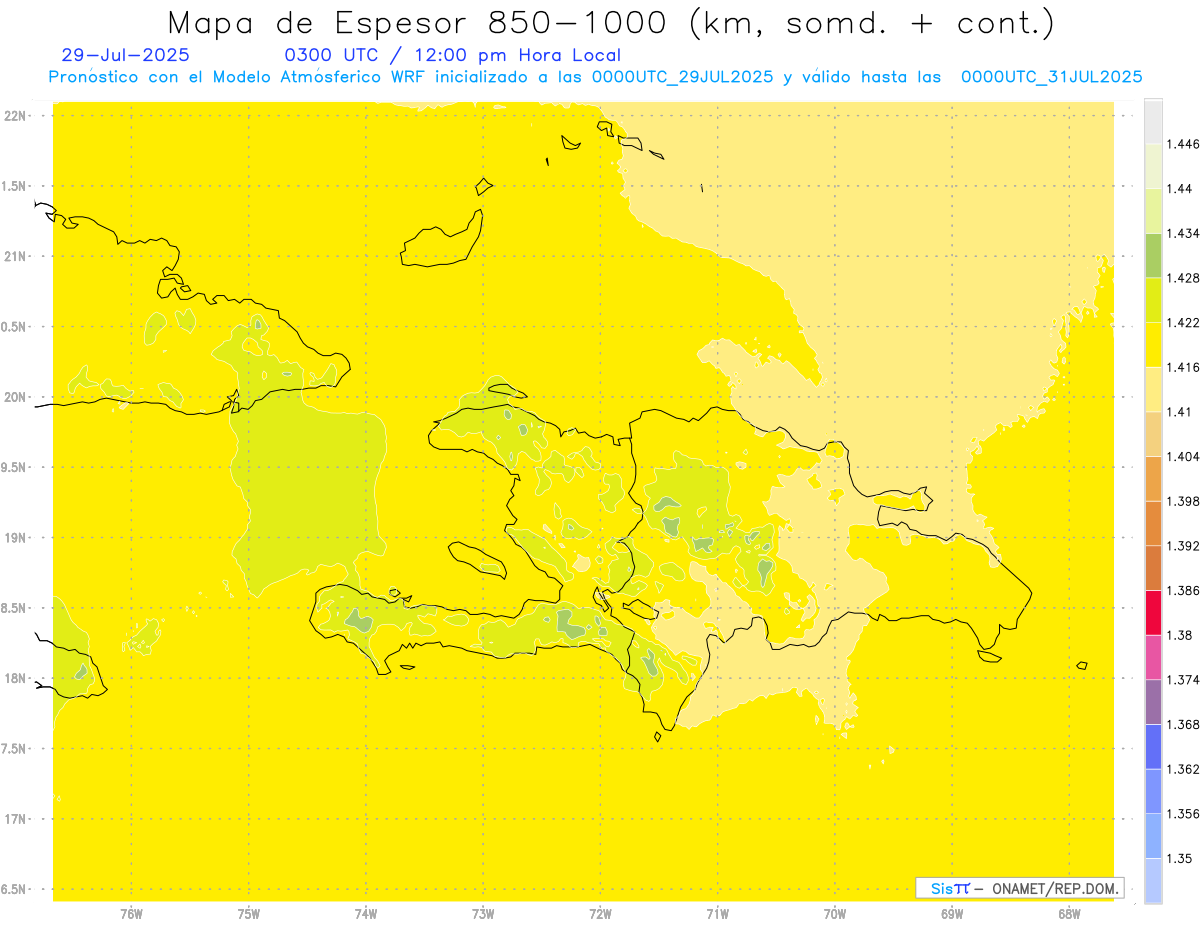This screenshot has height=927, width=1200.
Task: Select the '70W' longitude axis label
Action: (x=835, y=913)
